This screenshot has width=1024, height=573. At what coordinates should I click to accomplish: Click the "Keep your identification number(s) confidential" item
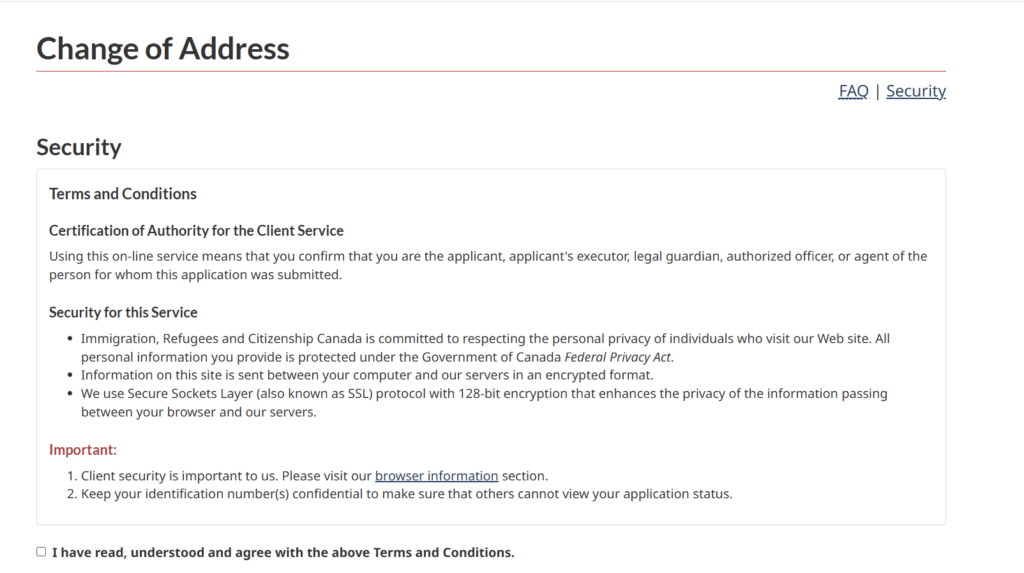coord(406,494)
